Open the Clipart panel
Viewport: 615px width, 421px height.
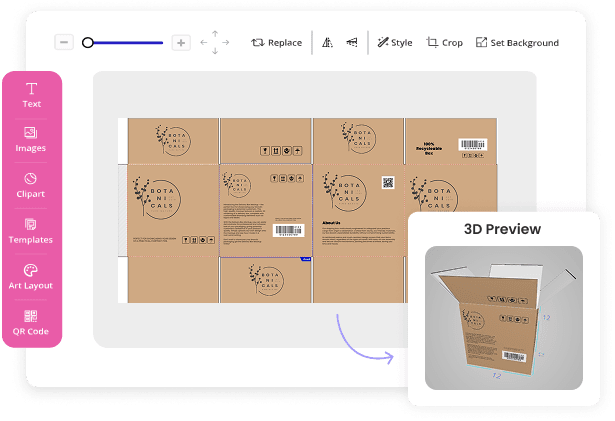[31, 185]
